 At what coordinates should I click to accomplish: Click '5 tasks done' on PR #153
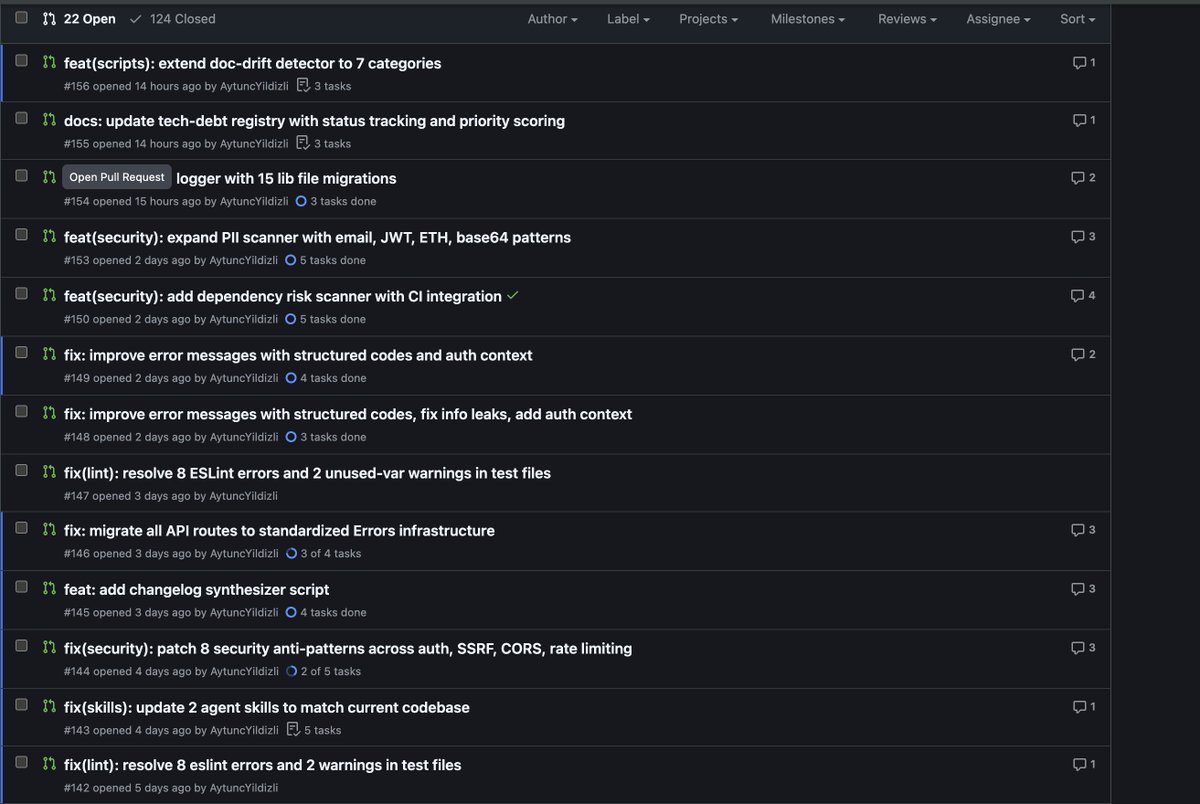pyautogui.click(x=333, y=260)
